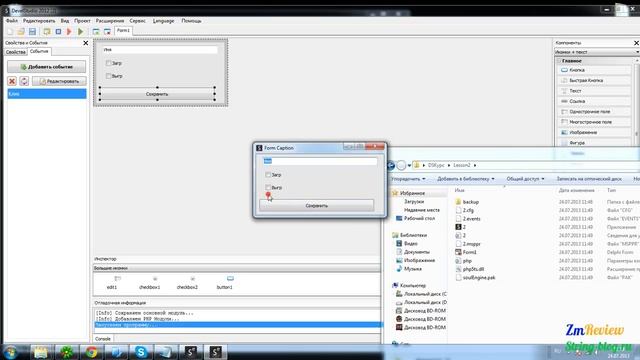Select the Form1 file in Explorer
Viewport: 640px width, 360px height.
(469, 252)
